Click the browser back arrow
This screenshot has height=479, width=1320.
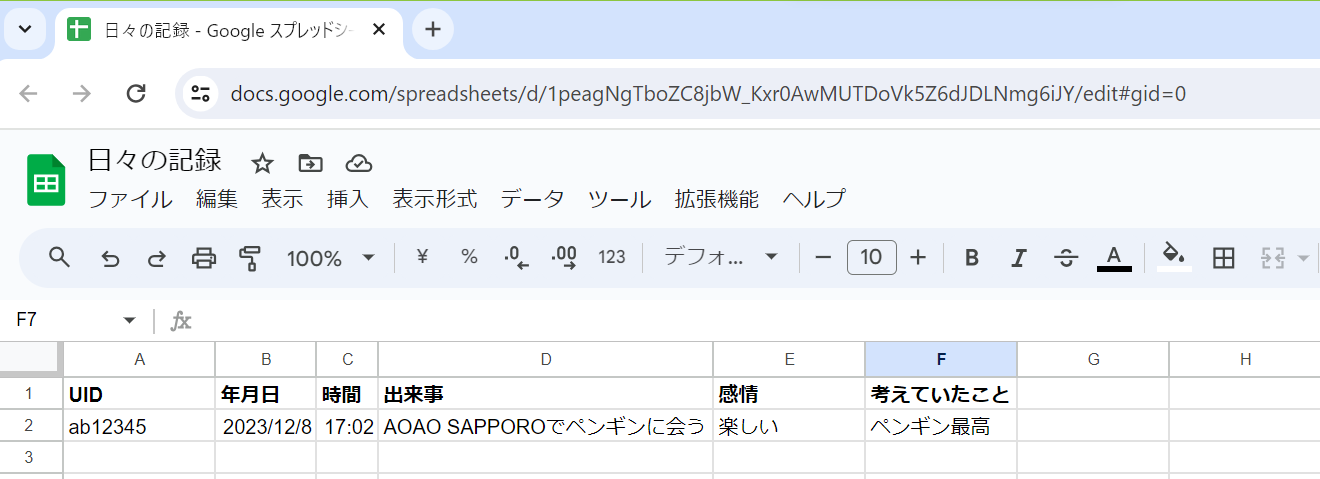28,94
